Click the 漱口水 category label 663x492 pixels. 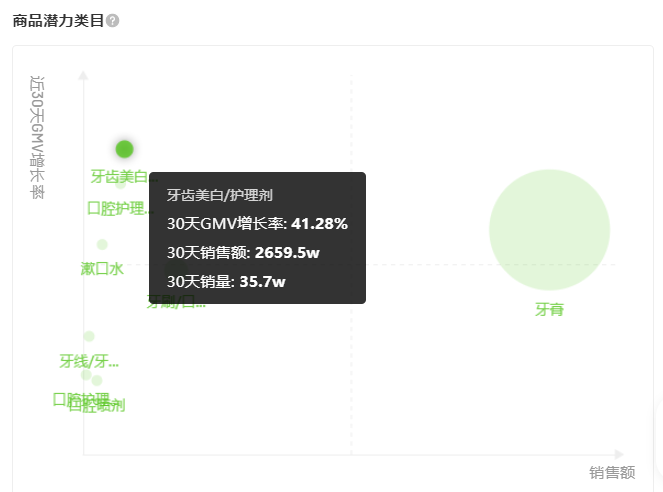(x=102, y=268)
